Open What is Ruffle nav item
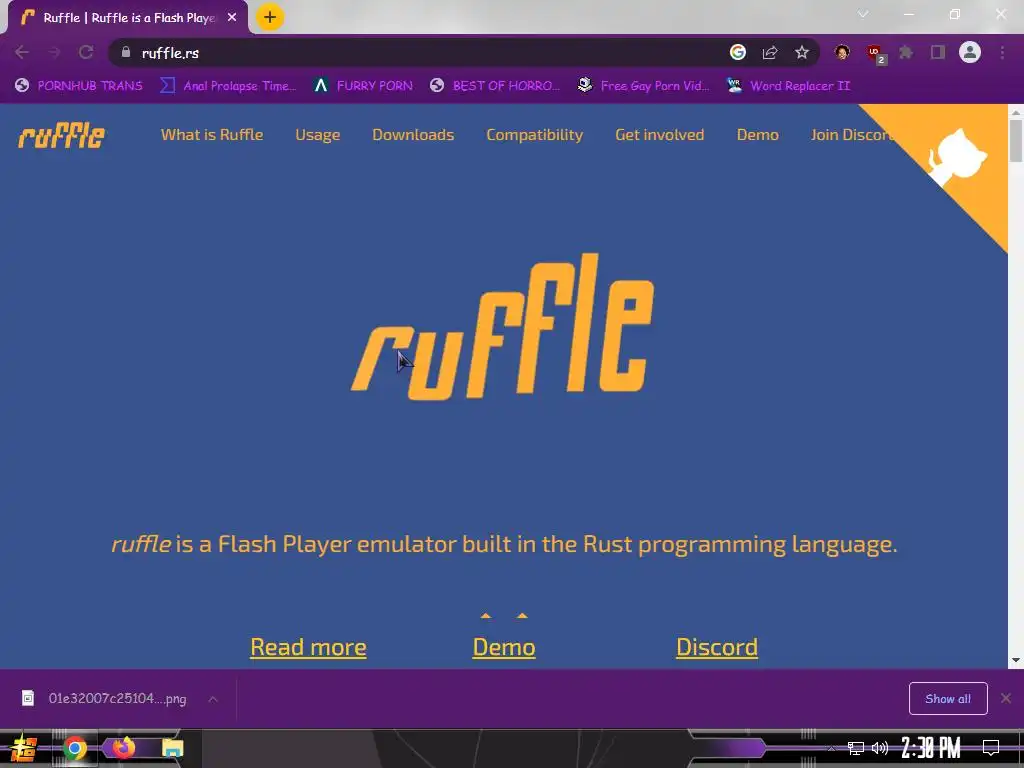The width and height of the screenshot is (1024, 768). 212,135
